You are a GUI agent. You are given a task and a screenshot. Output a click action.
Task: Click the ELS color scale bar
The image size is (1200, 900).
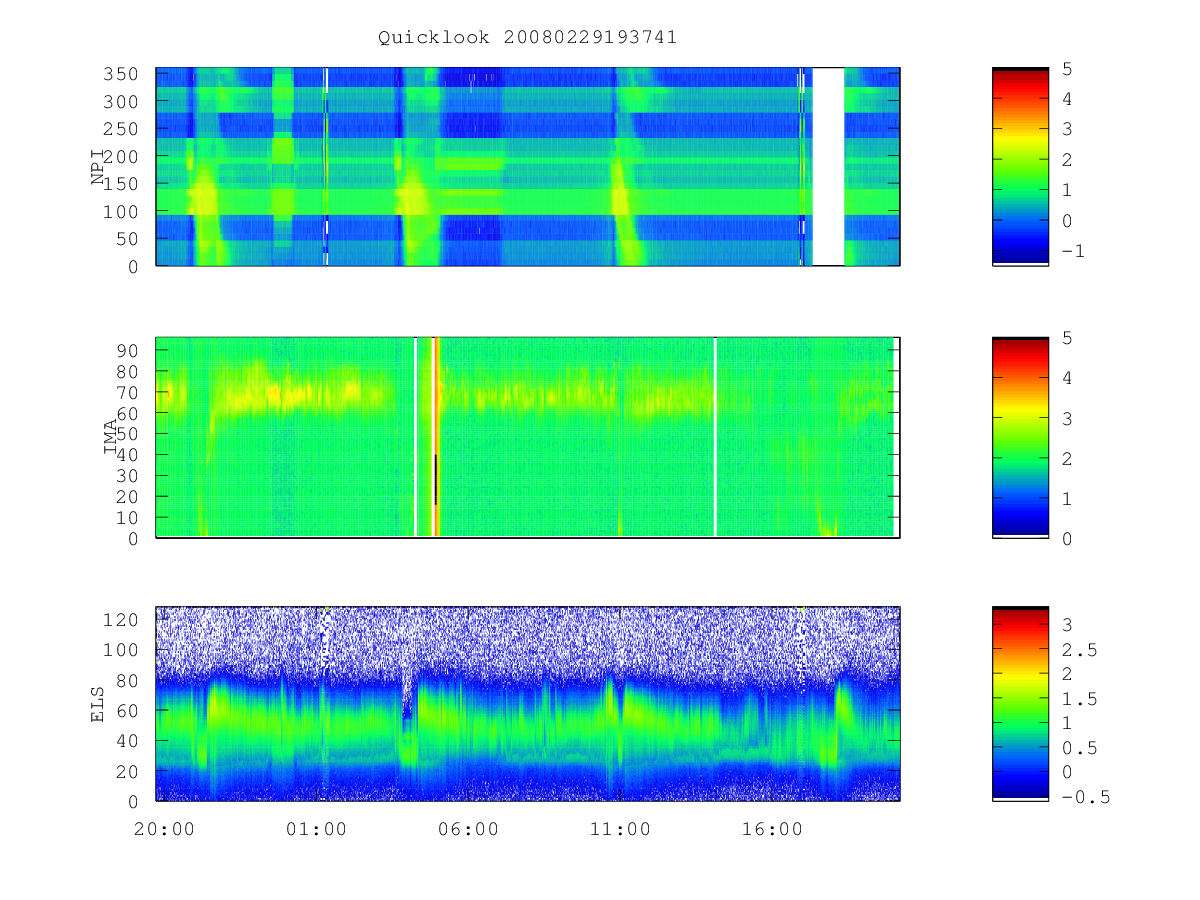[x=1020, y=703]
